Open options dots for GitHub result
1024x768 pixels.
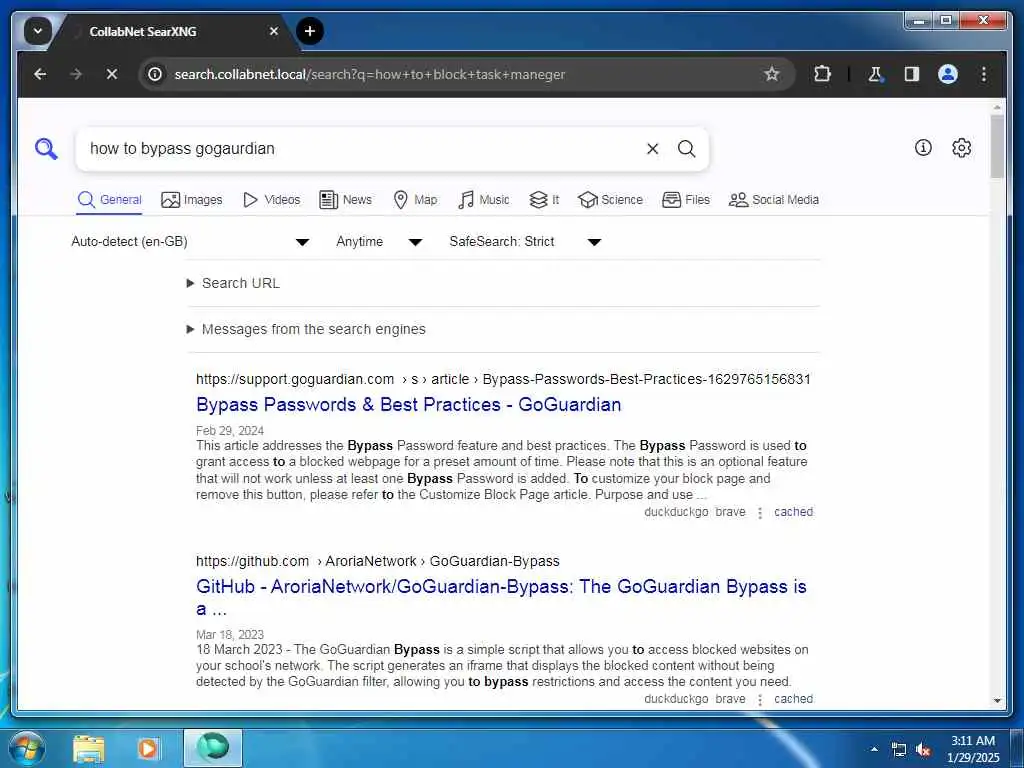point(760,699)
